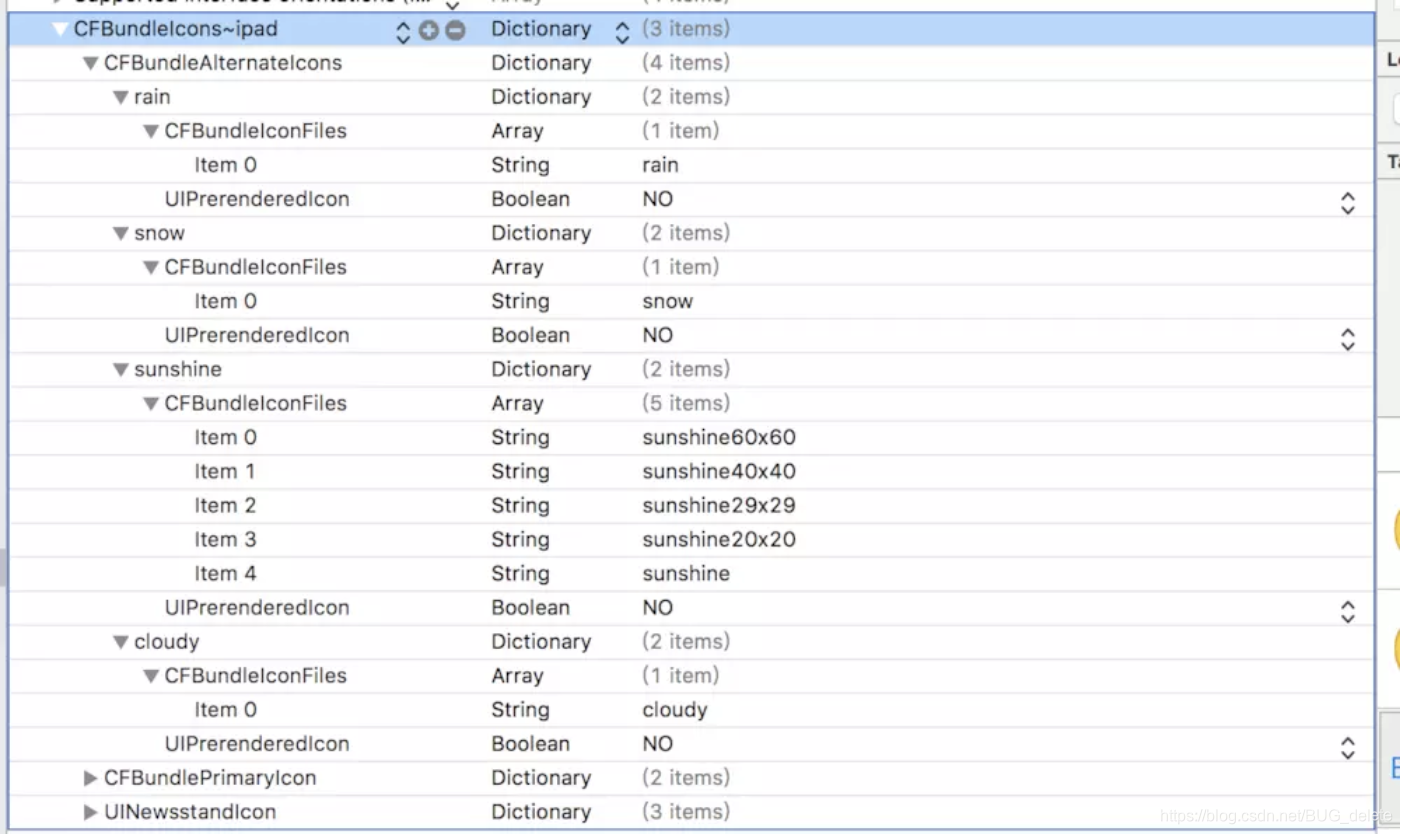Image resolution: width=1402 pixels, height=834 pixels.
Task: Expand the CFBundlePrimaryIcon dictionary
Action: (x=91, y=778)
